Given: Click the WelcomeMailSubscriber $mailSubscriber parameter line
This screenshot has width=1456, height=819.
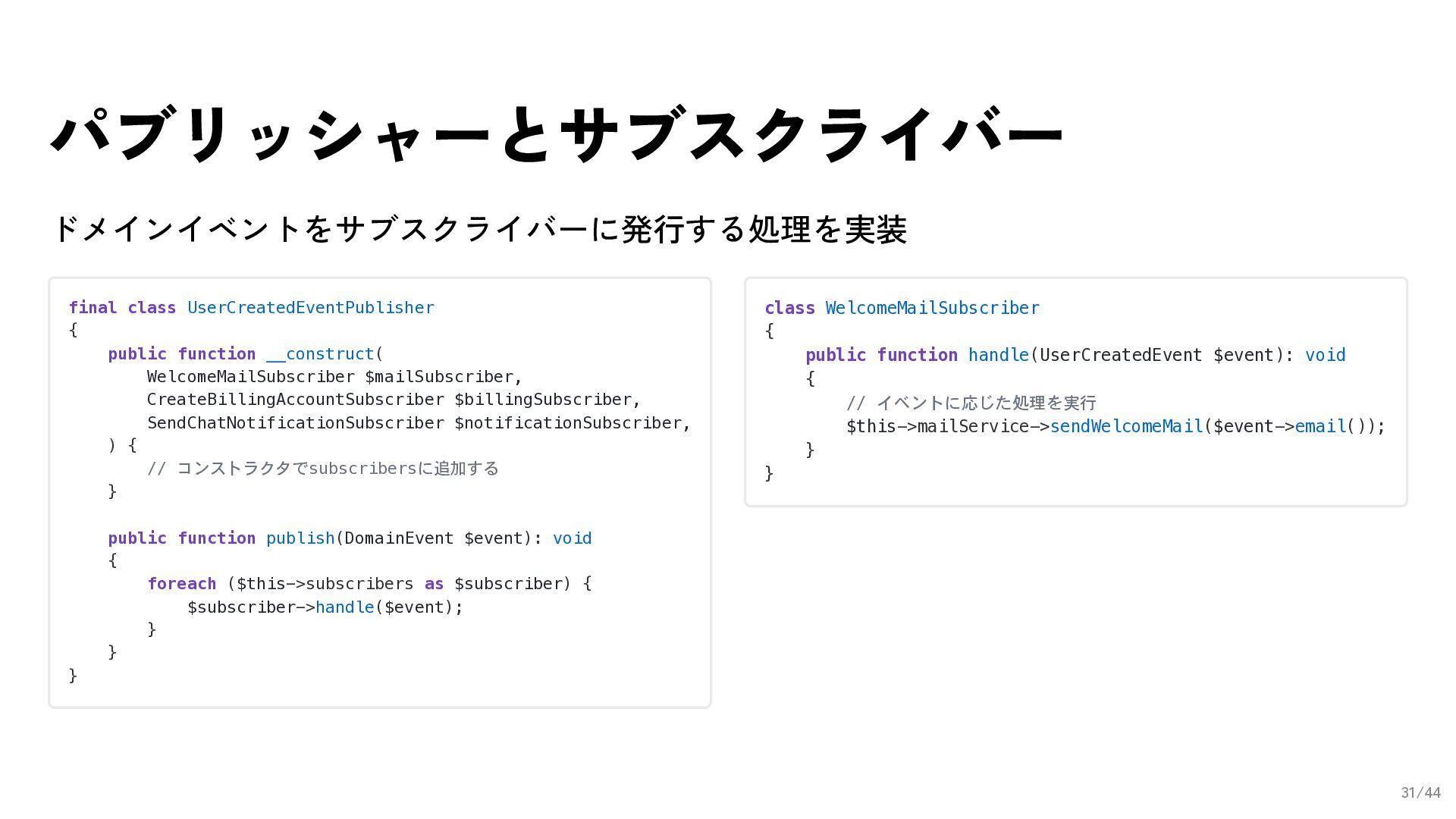Looking at the screenshot, I should [x=334, y=377].
